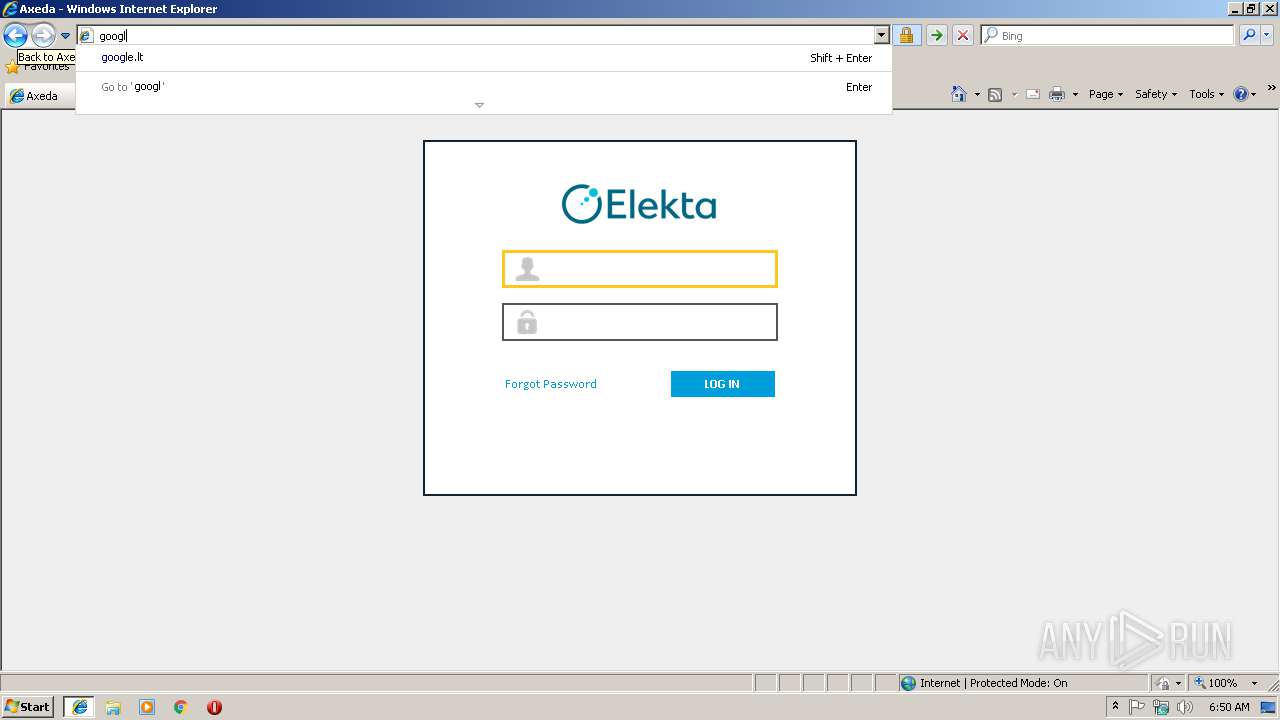Click the browser Back arrow button
The image size is (1280, 720).
click(x=15, y=36)
